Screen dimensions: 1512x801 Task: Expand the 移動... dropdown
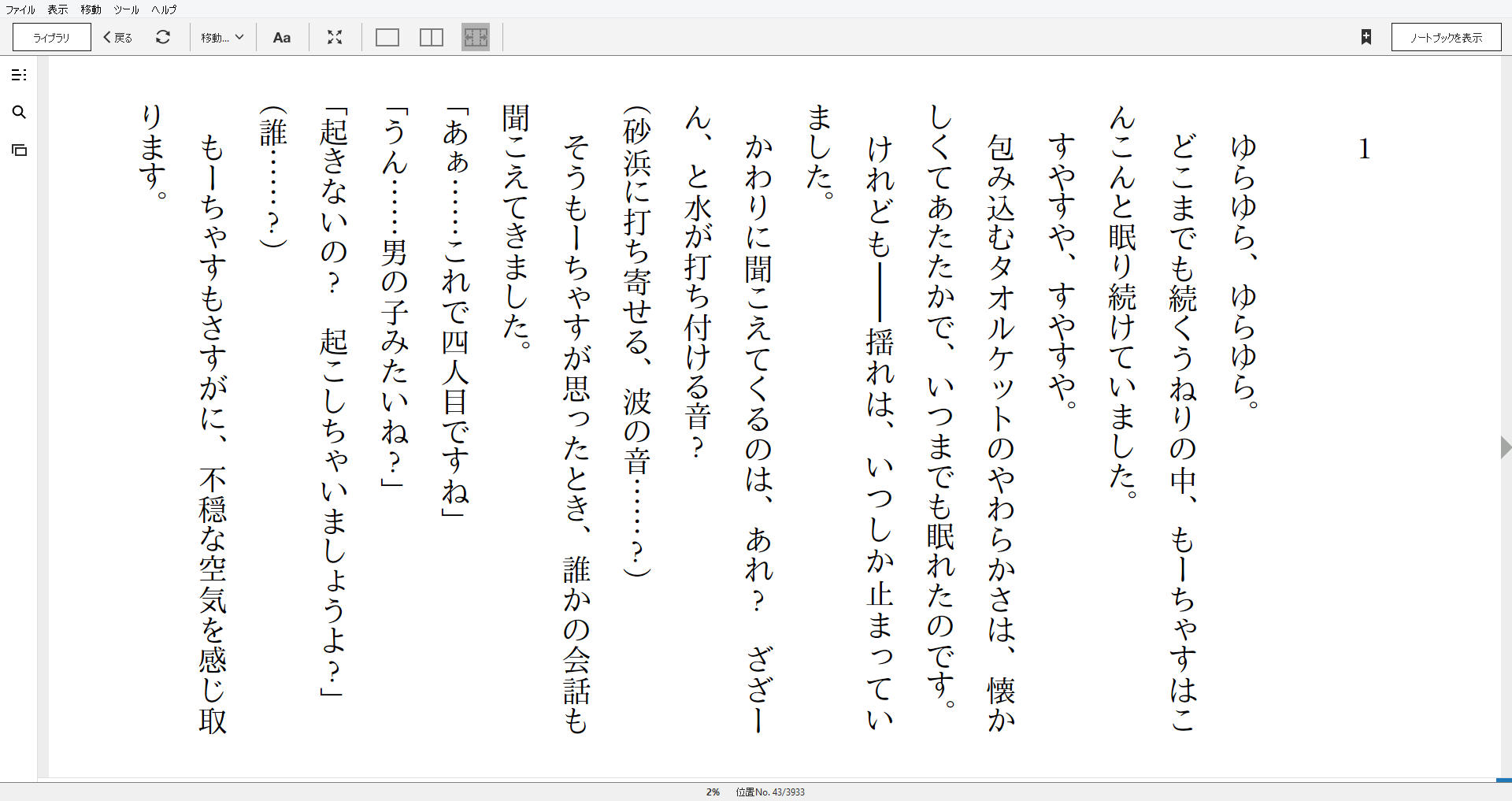[222, 37]
